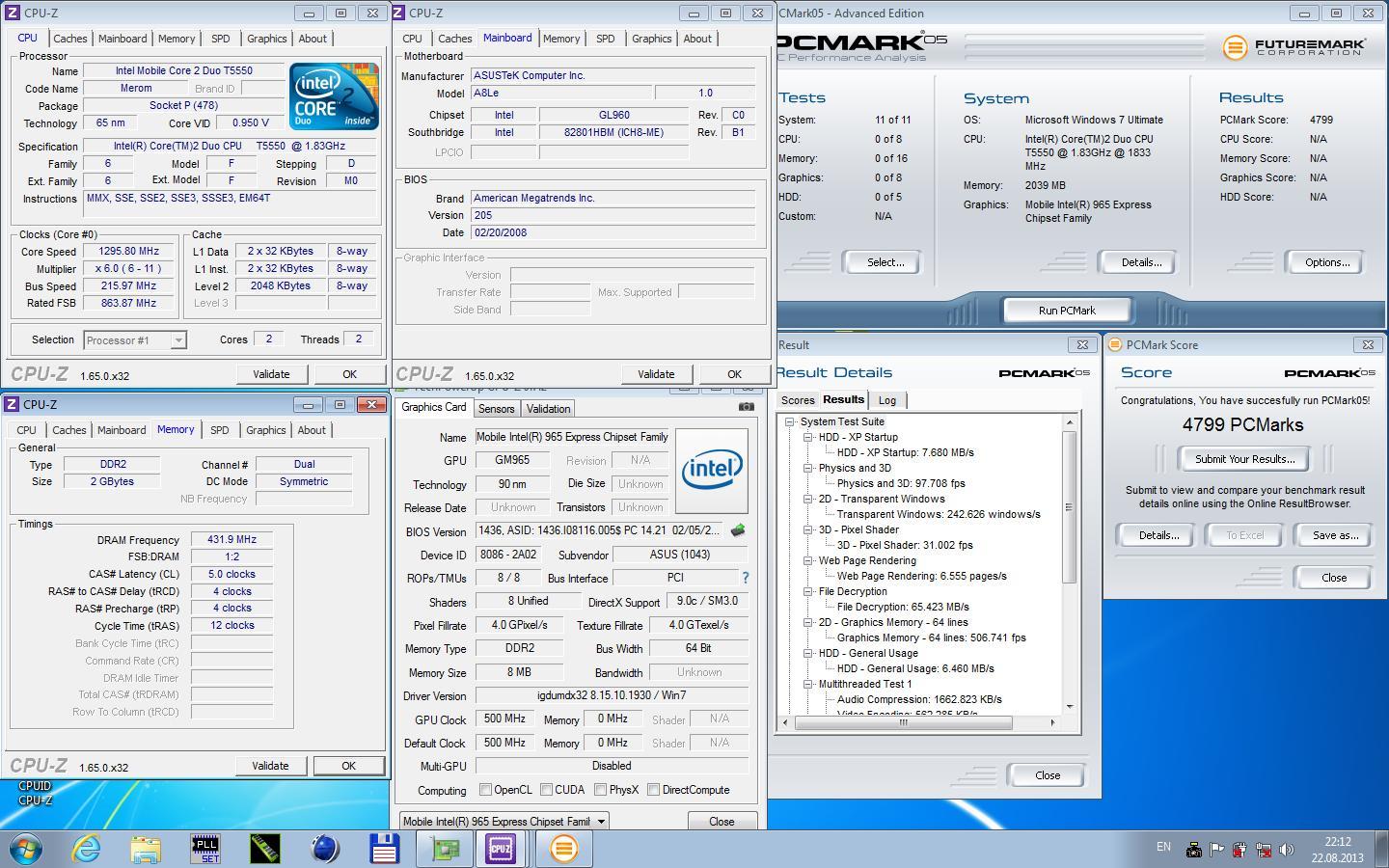Click Select... under Tests
Viewport: 1389px width, 868px height.
tap(885, 262)
